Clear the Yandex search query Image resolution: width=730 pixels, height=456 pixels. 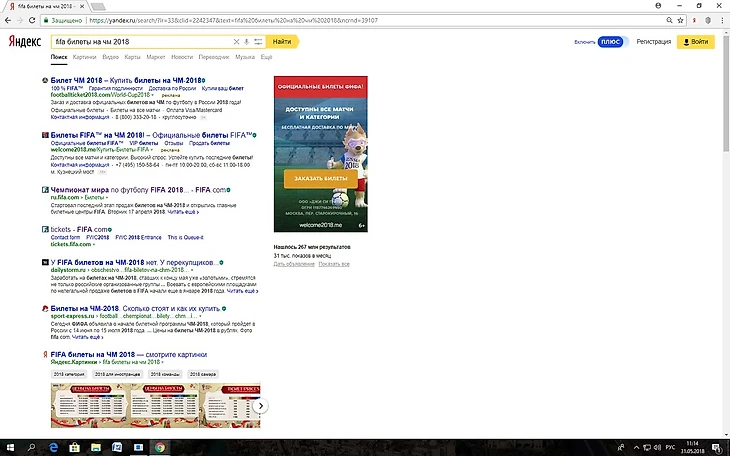(x=236, y=41)
